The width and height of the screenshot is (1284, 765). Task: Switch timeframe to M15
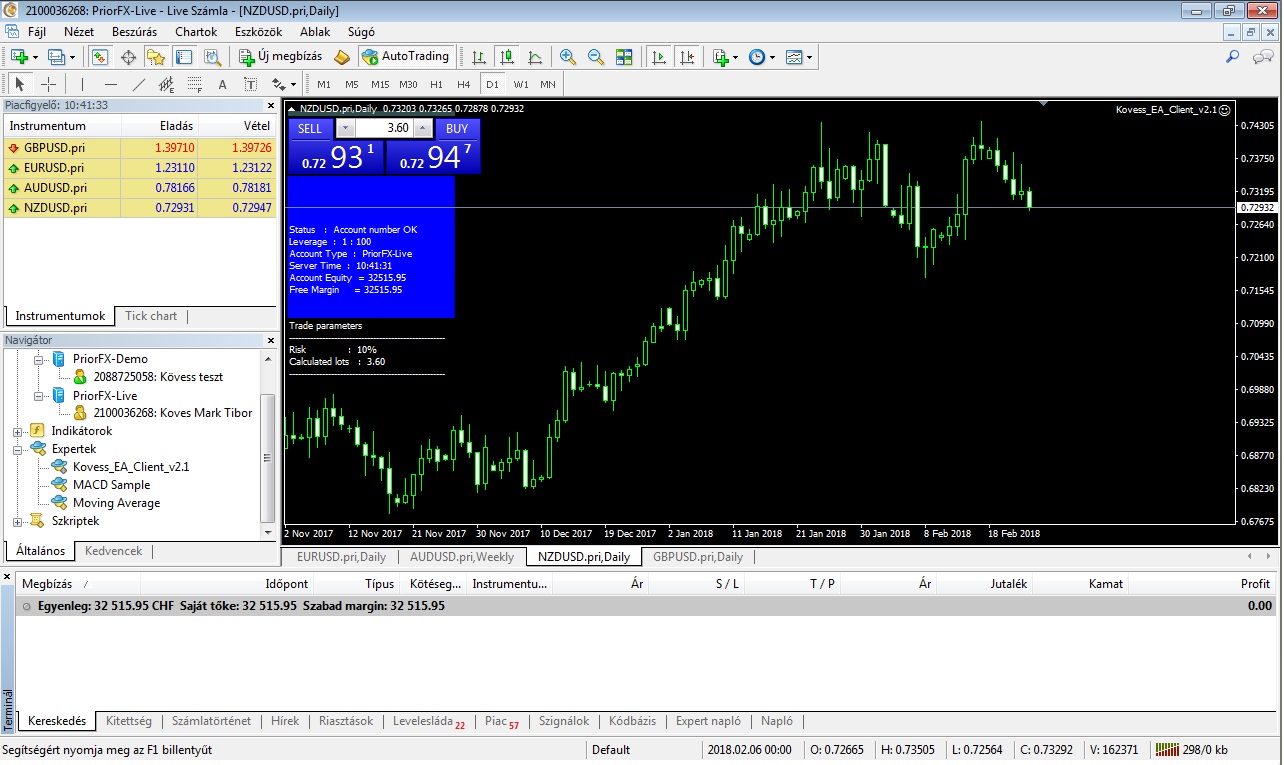[x=380, y=84]
